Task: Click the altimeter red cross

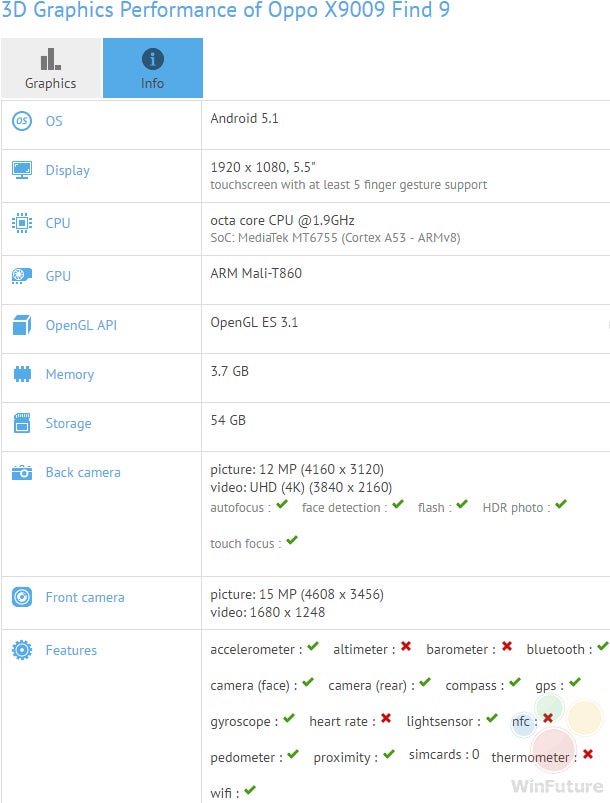Action: click(406, 646)
